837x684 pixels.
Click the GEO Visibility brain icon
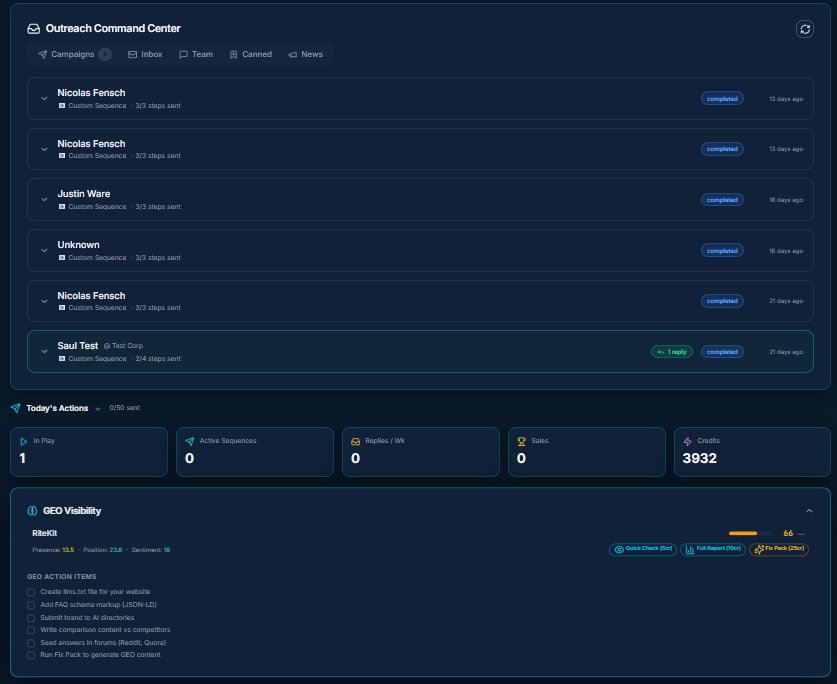(x=32, y=511)
